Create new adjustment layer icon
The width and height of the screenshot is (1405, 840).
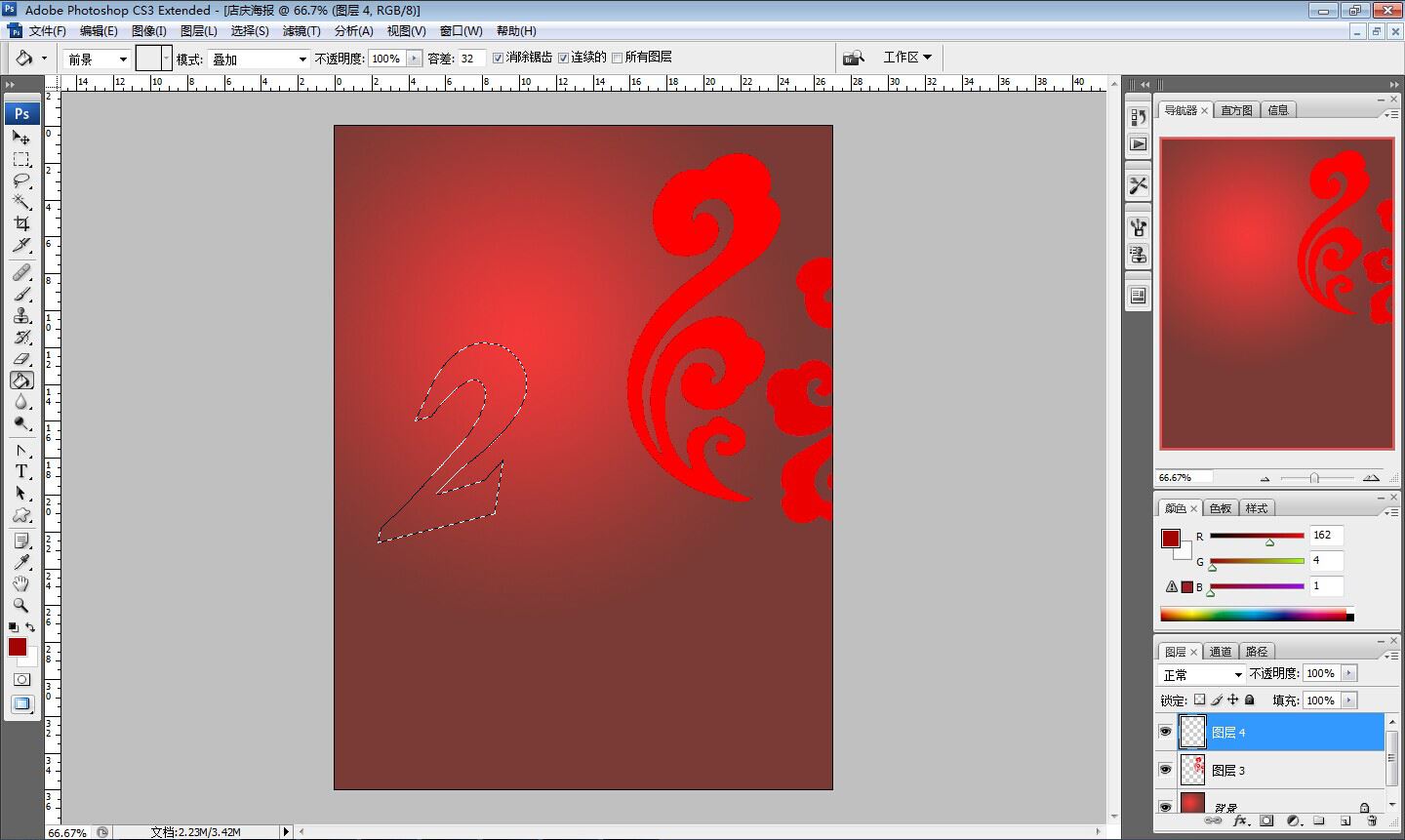(x=1293, y=821)
